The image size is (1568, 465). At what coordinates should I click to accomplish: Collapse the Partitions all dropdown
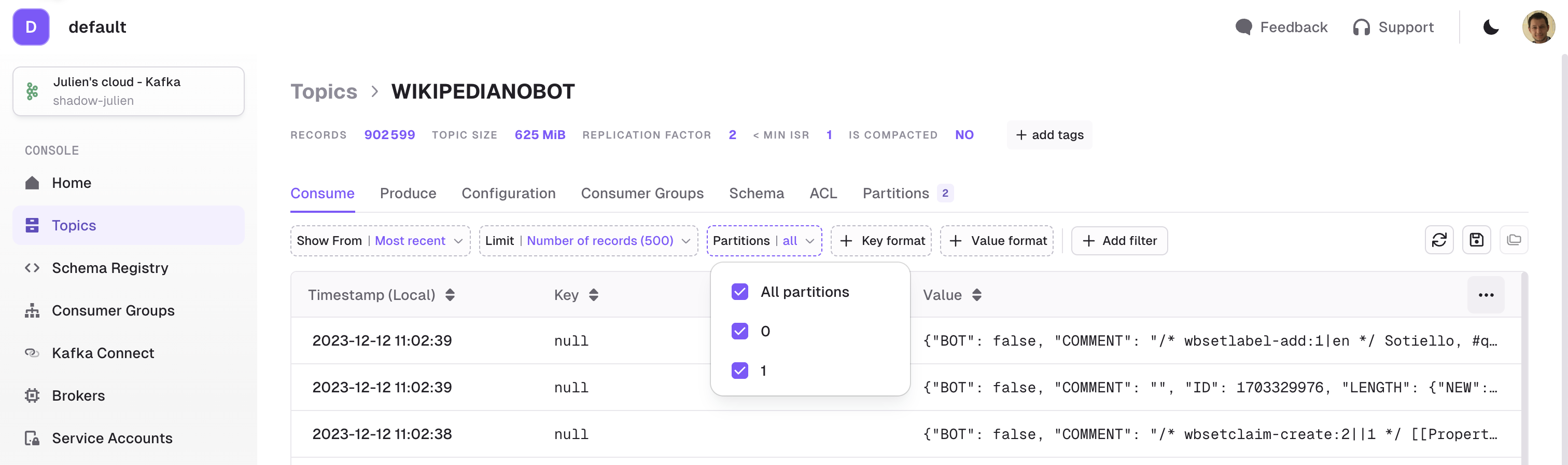pos(764,241)
